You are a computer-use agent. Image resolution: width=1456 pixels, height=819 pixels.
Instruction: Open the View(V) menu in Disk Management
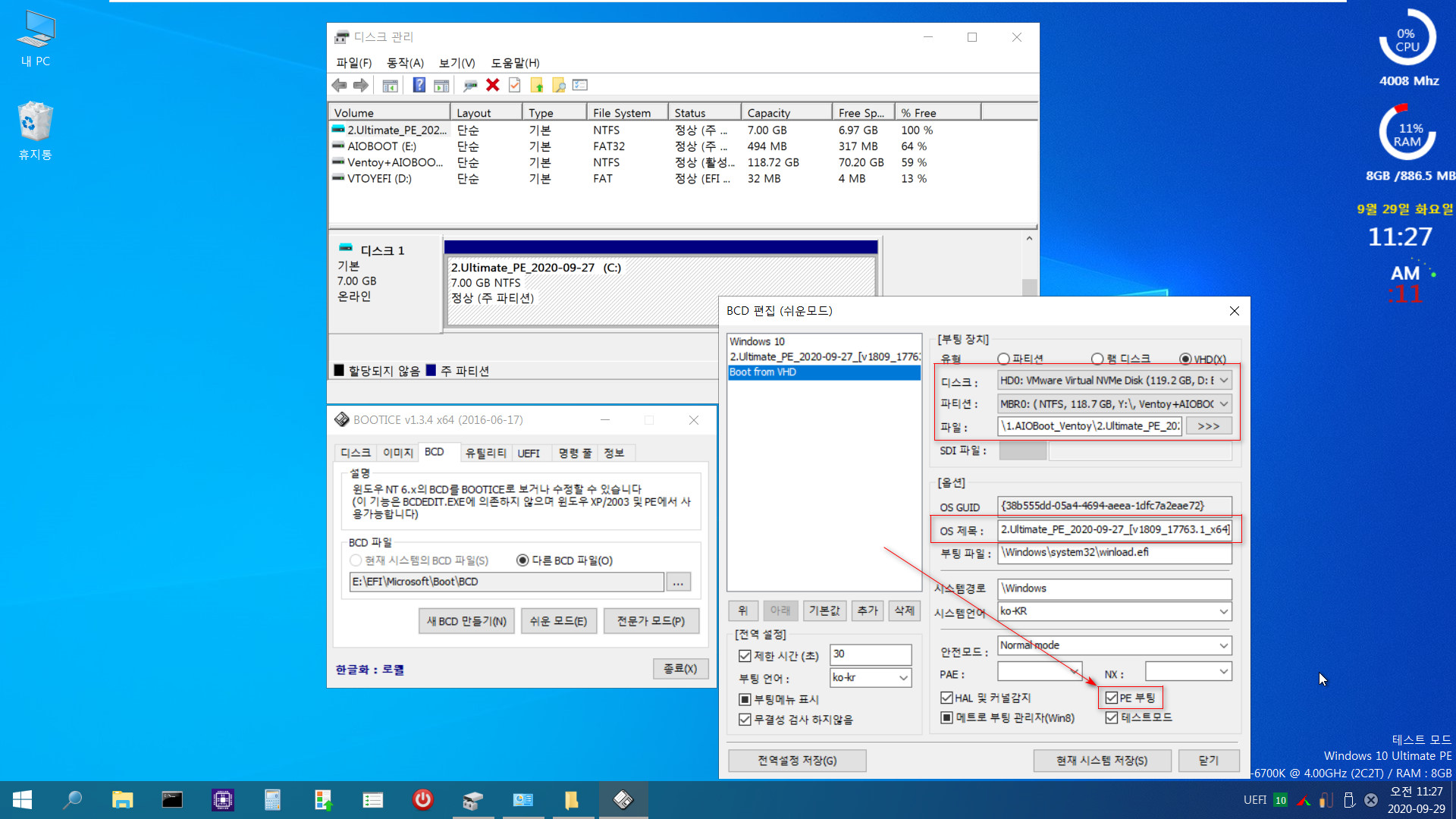point(457,63)
